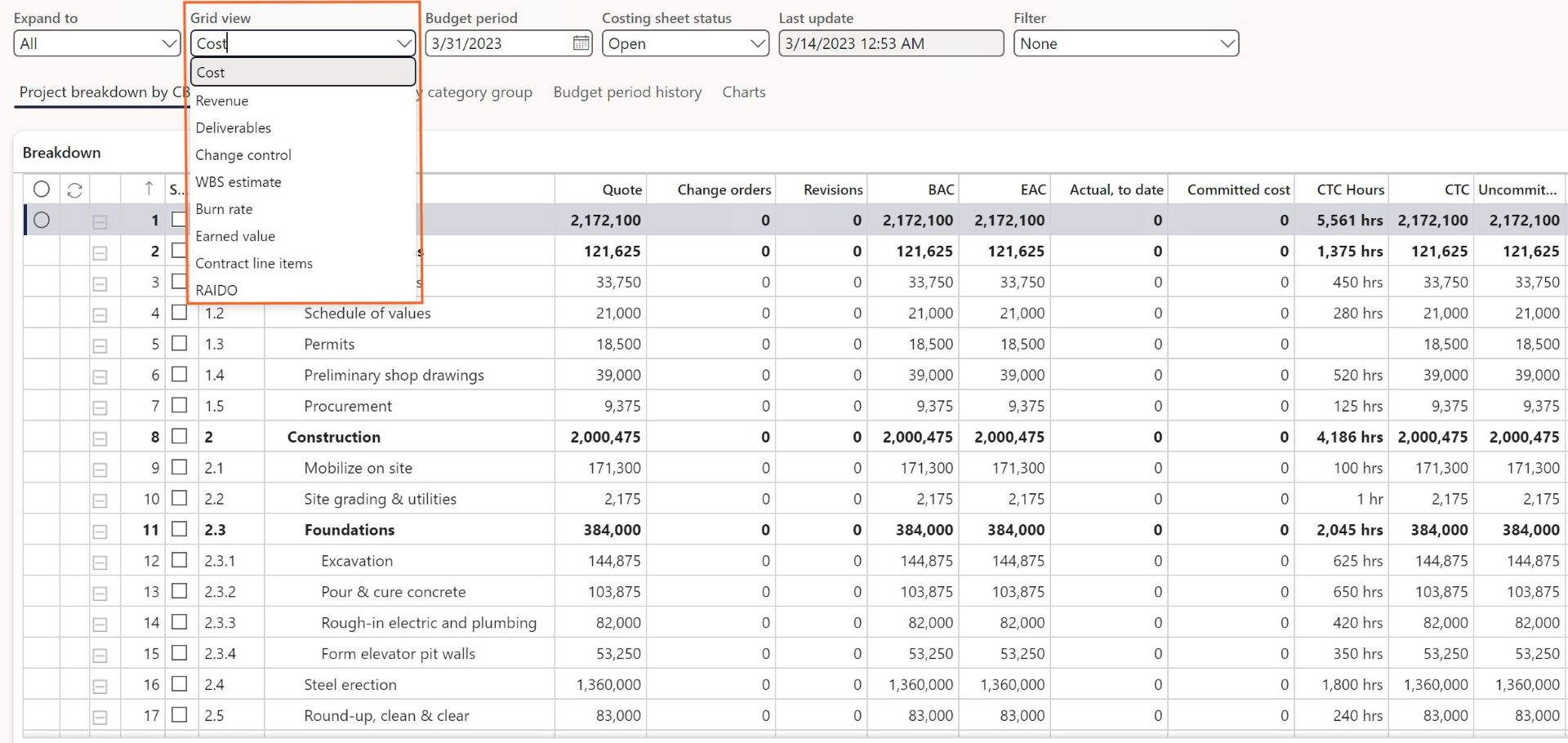Screen dimensions: 1568x743
Task: Select Cost in Grid view list
Action: click(x=303, y=72)
